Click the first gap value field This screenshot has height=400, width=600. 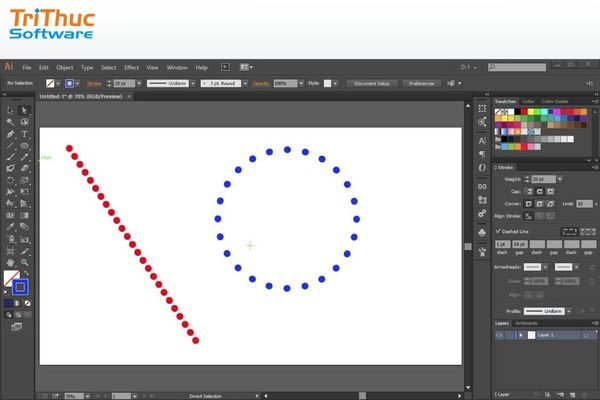click(x=520, y=244)
